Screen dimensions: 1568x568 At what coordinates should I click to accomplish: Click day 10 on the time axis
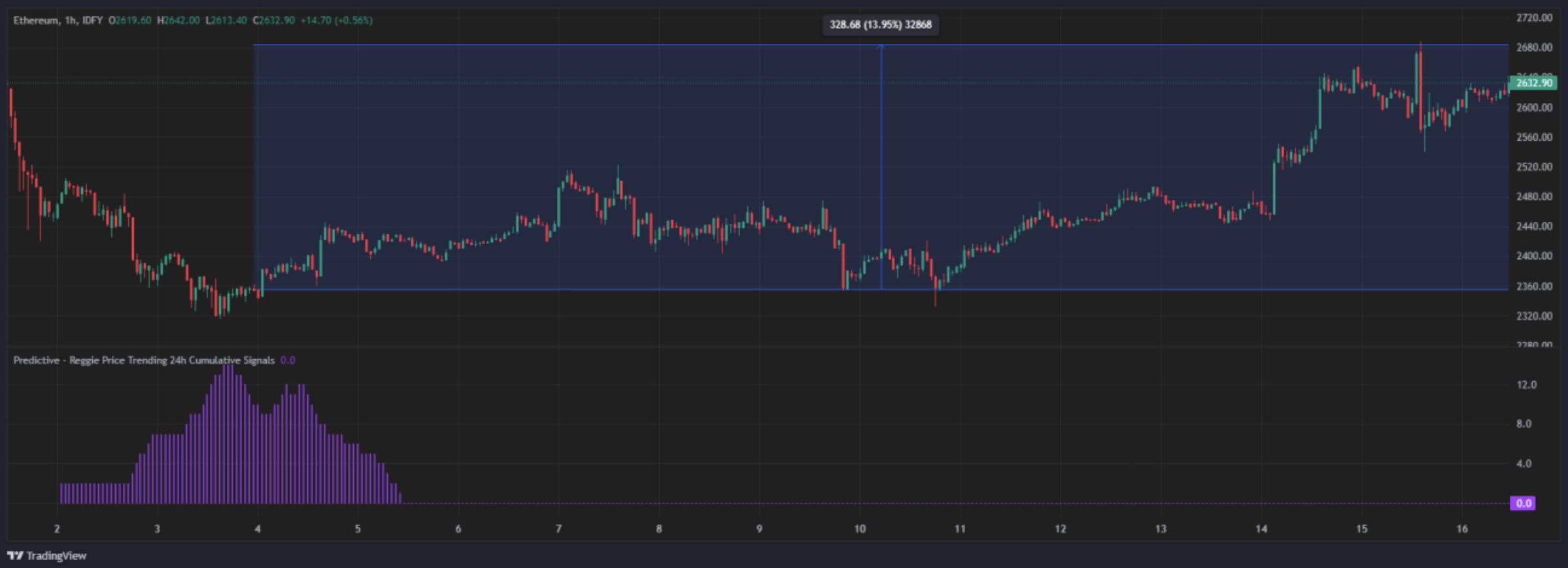[860, 529]
